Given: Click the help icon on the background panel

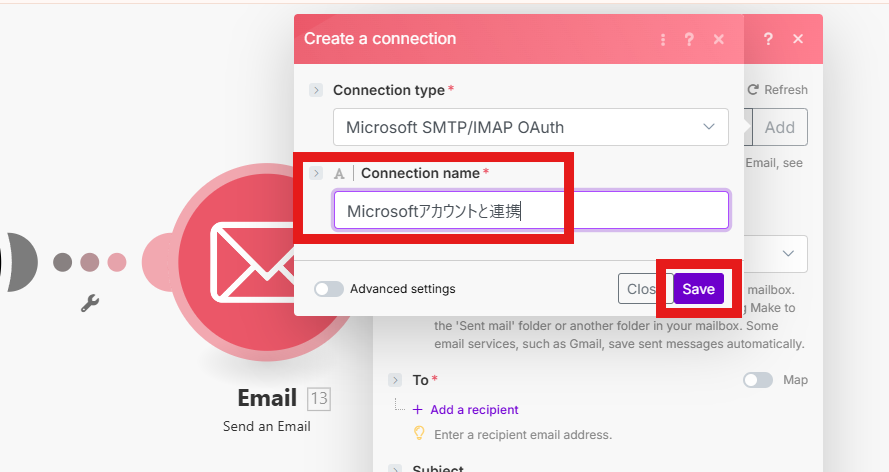Looking at the screenshot, I should (768, 39).
